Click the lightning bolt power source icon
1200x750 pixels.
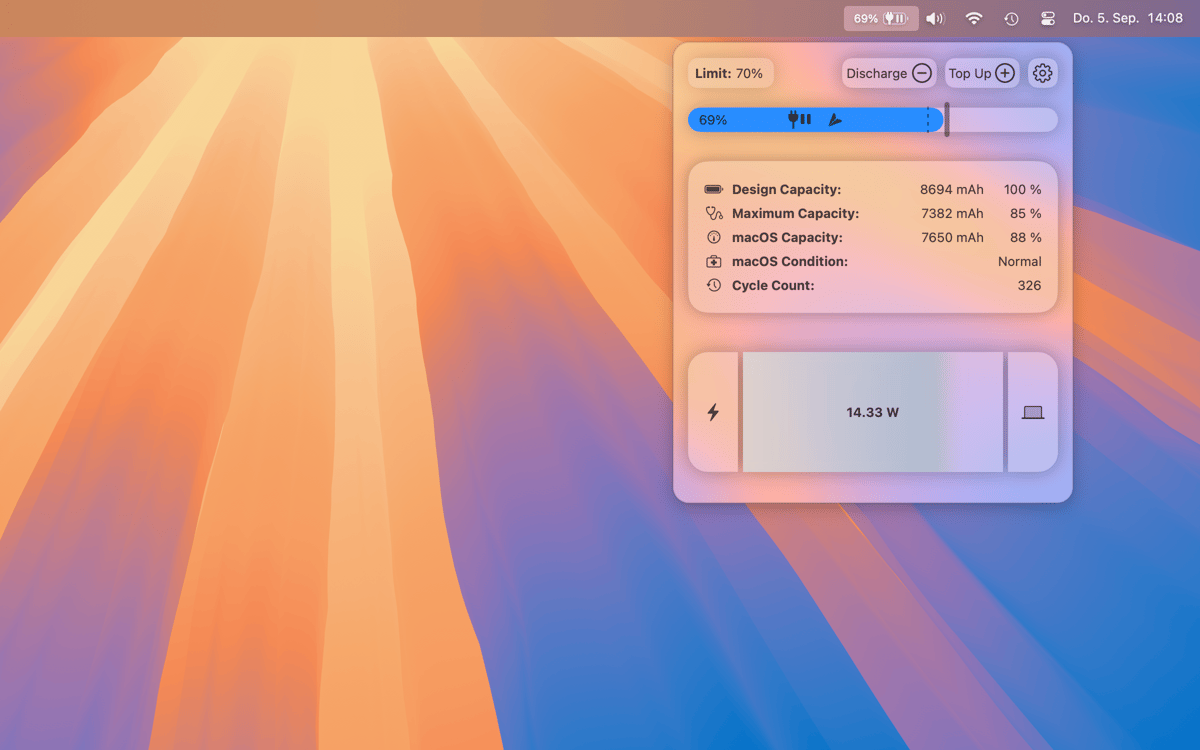click(x=713, y=412)
